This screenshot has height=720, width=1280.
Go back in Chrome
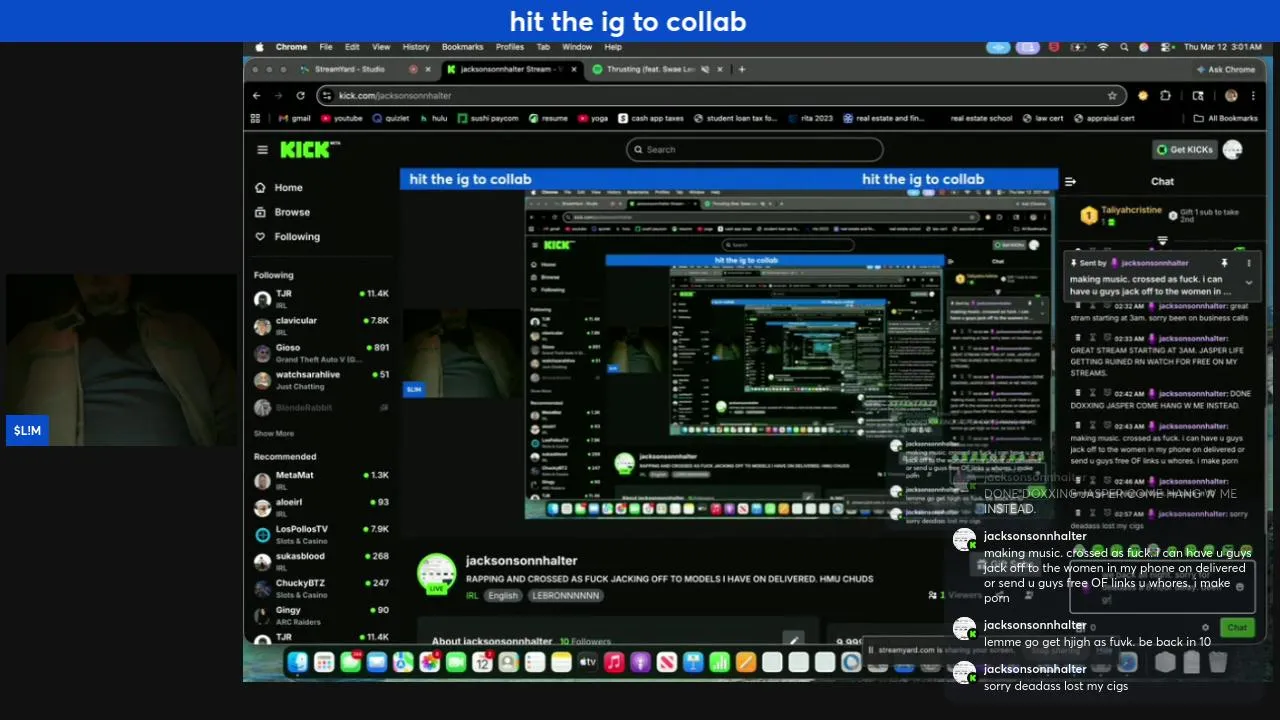(x=257, y=96)
